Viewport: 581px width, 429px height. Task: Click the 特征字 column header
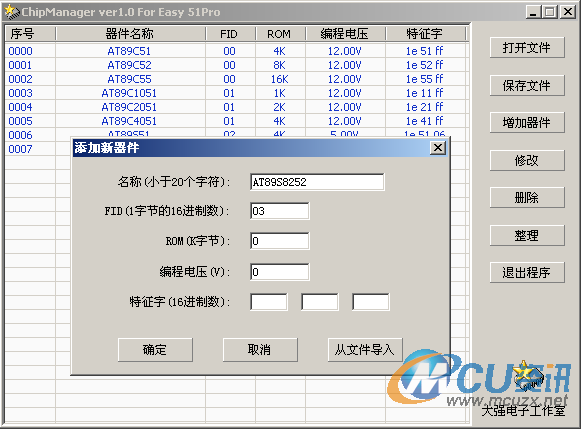[x=425, y=34]
